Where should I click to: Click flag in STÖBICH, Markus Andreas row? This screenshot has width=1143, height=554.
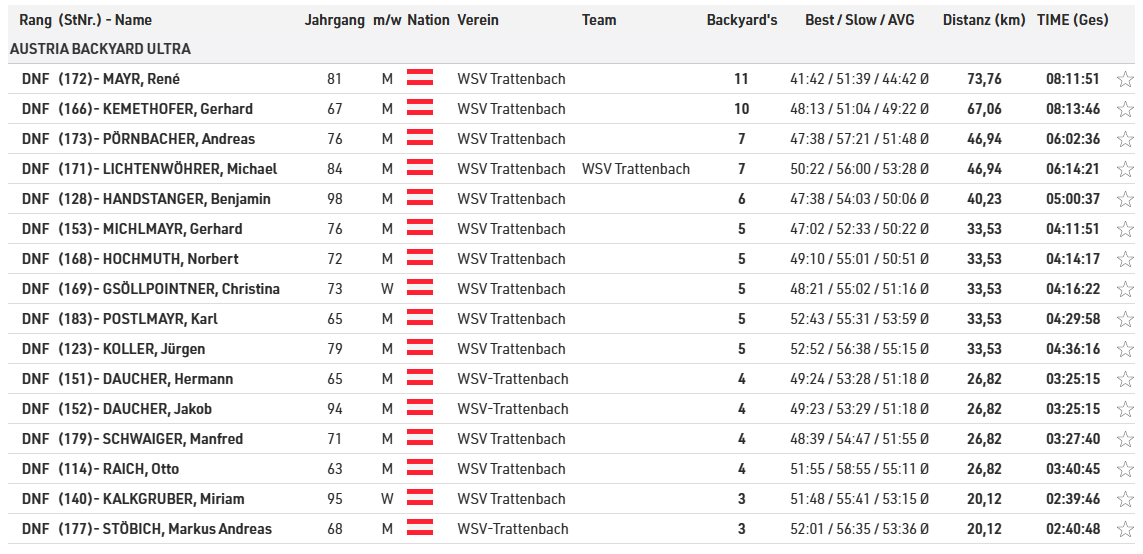[420, 527]
